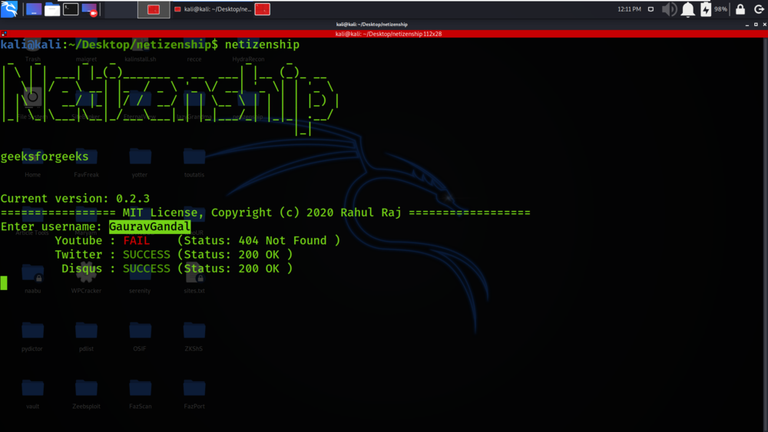Image resolution: width=768 pixels, height=432 pixels.
Task: Click the green terminal cursor block
Action: (x=4, y=283)
